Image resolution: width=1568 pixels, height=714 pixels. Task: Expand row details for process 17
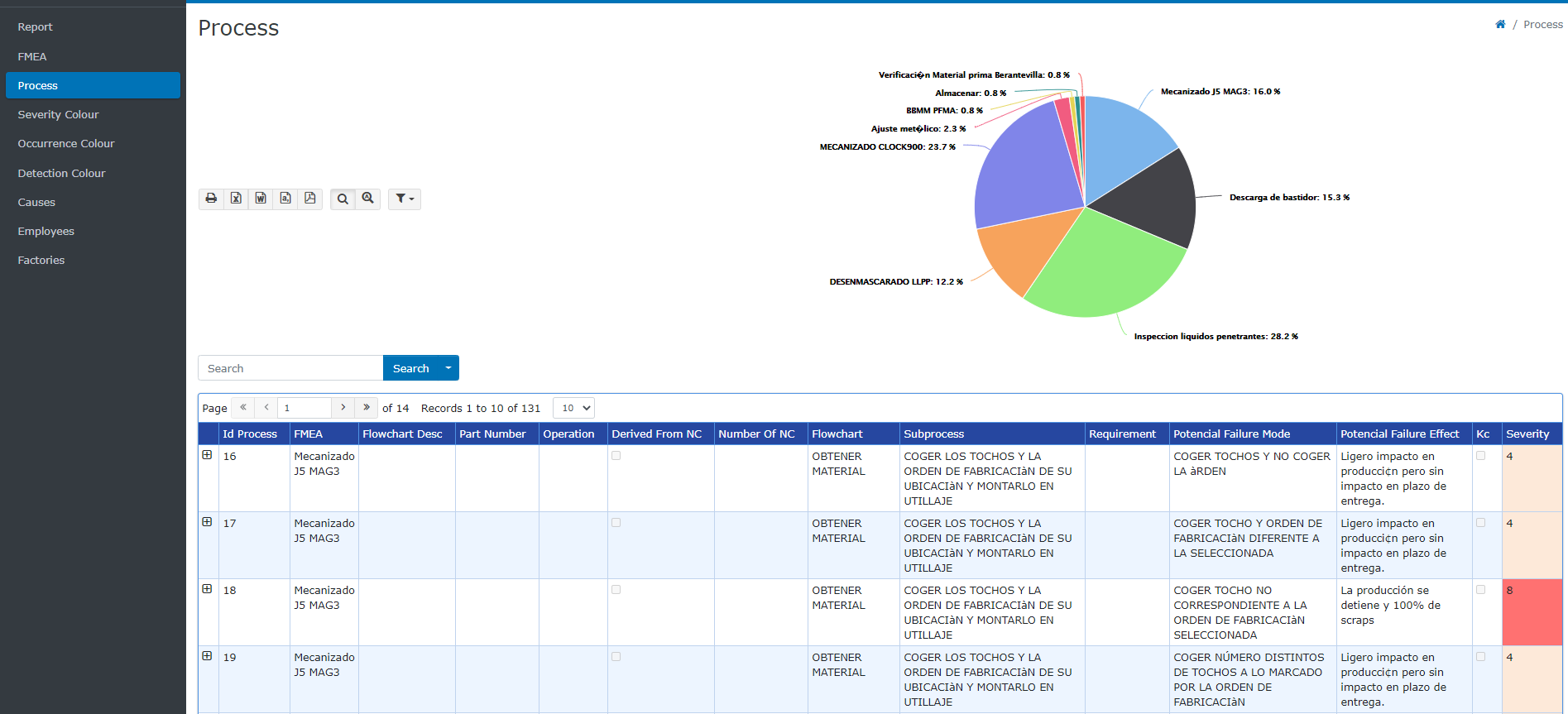click(x=207, y=522)
